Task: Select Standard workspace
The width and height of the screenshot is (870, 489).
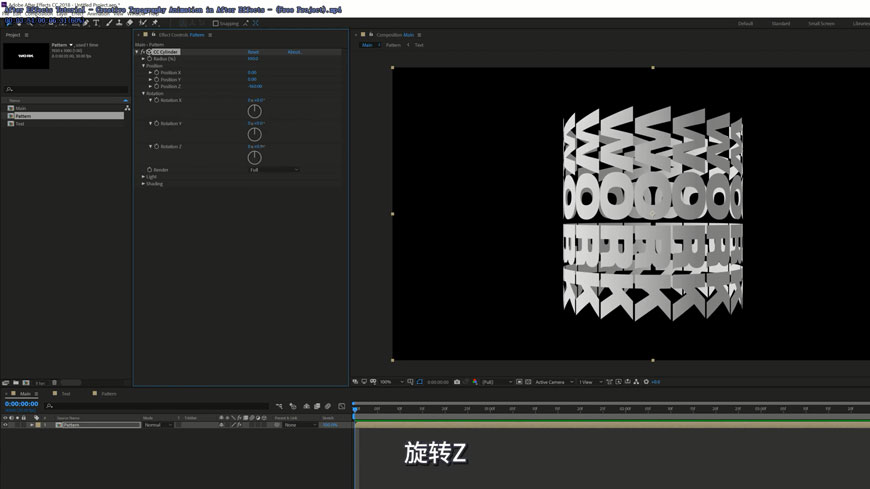Action: click(x=781, y=23)
